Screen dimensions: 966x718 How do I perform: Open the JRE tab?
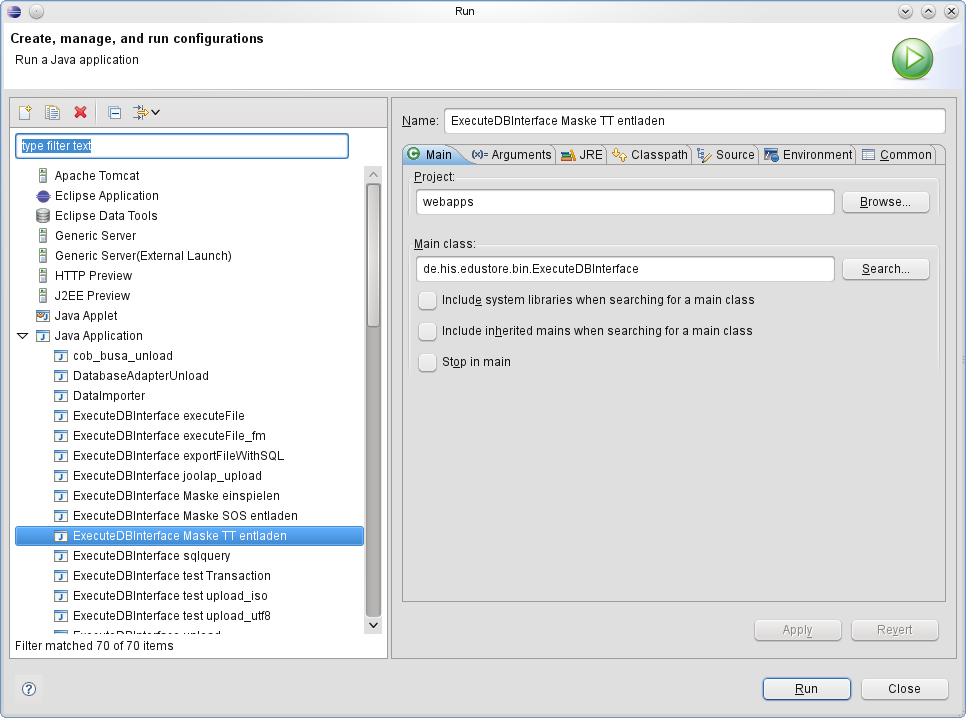tap(582, 155)
